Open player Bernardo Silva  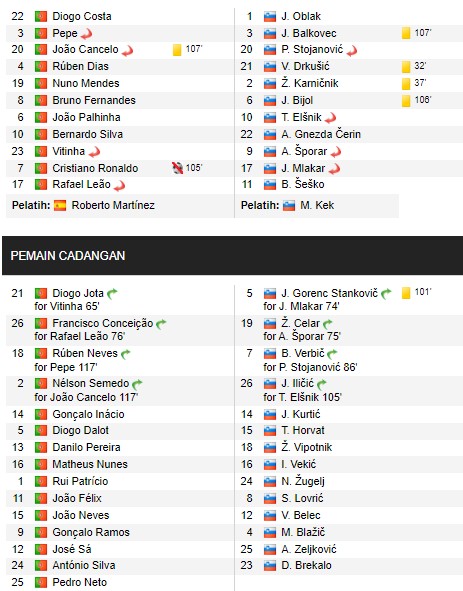pyautogui.click(x=87, y=135)
